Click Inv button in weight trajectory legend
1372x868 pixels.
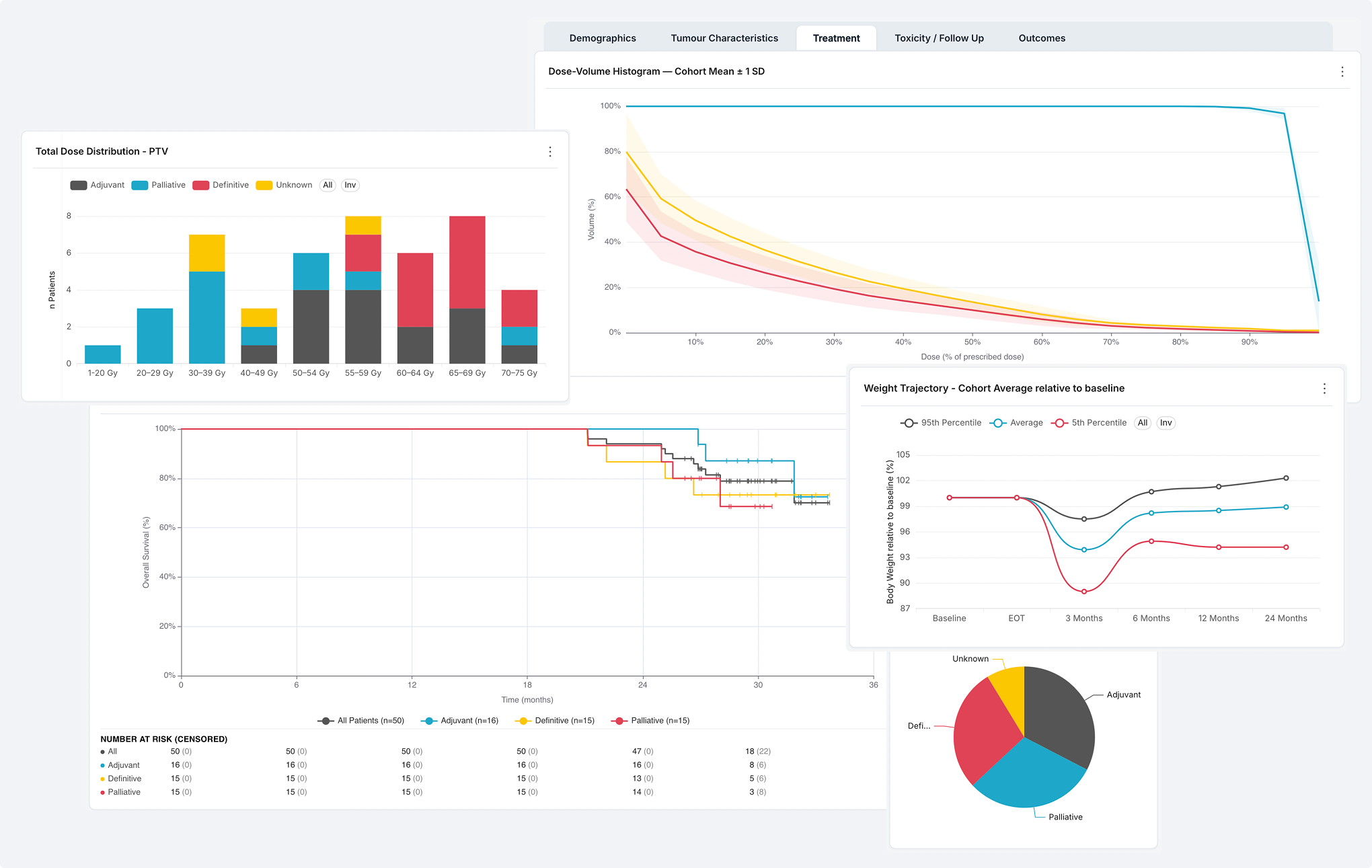[x=1166, y=423]
